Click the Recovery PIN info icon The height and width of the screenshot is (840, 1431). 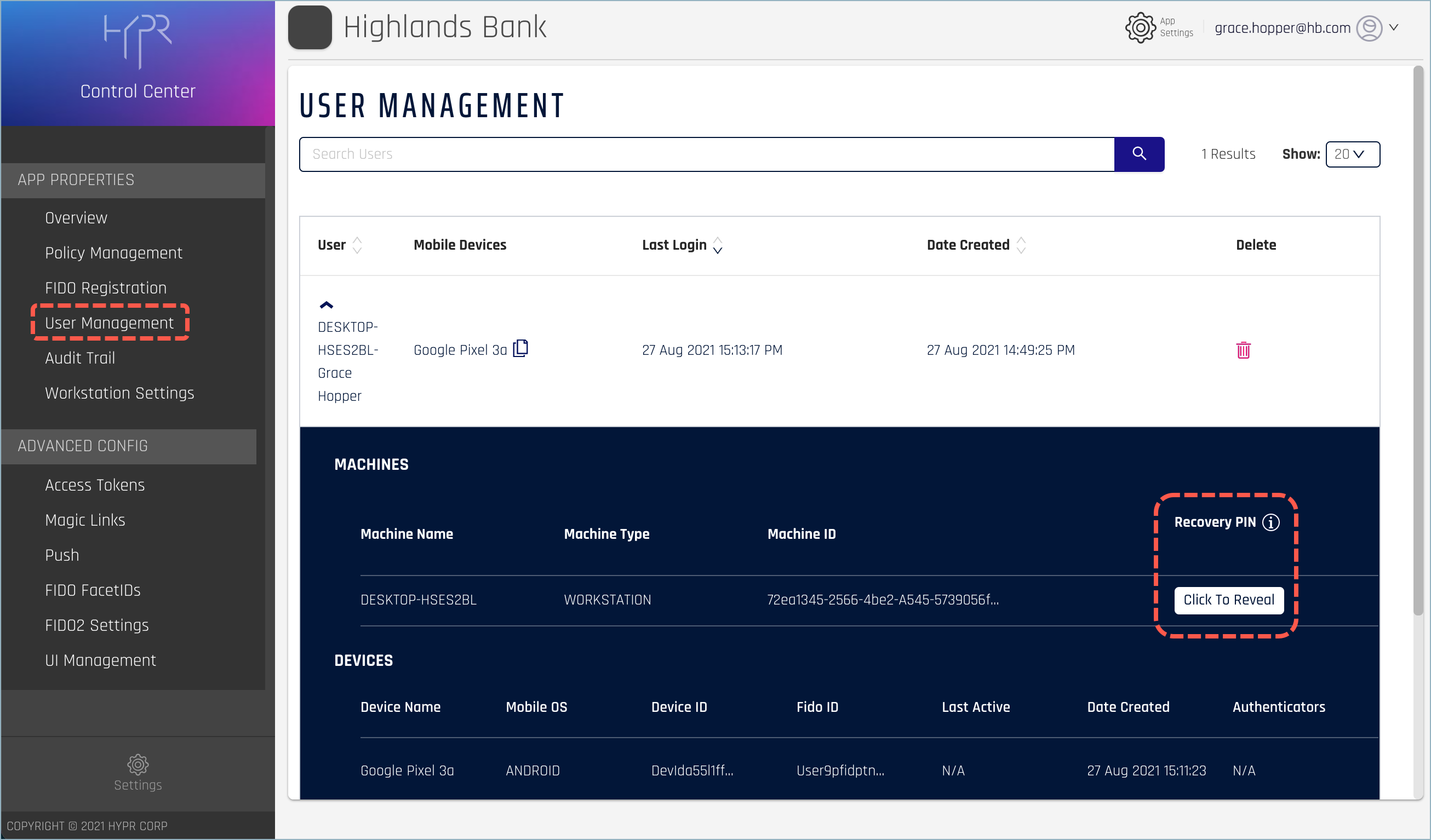(x=1271, y=522)
